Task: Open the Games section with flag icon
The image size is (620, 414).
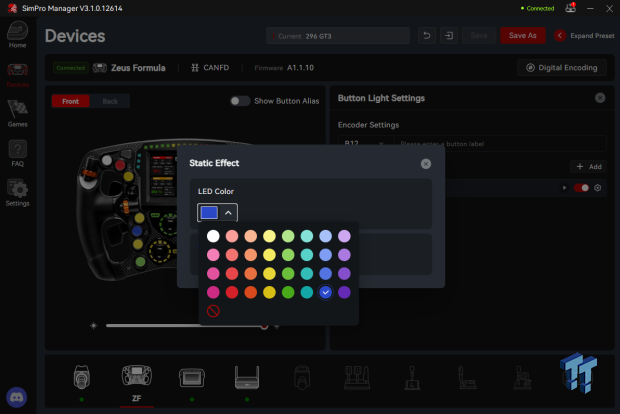Action: (x=17, y=113)
